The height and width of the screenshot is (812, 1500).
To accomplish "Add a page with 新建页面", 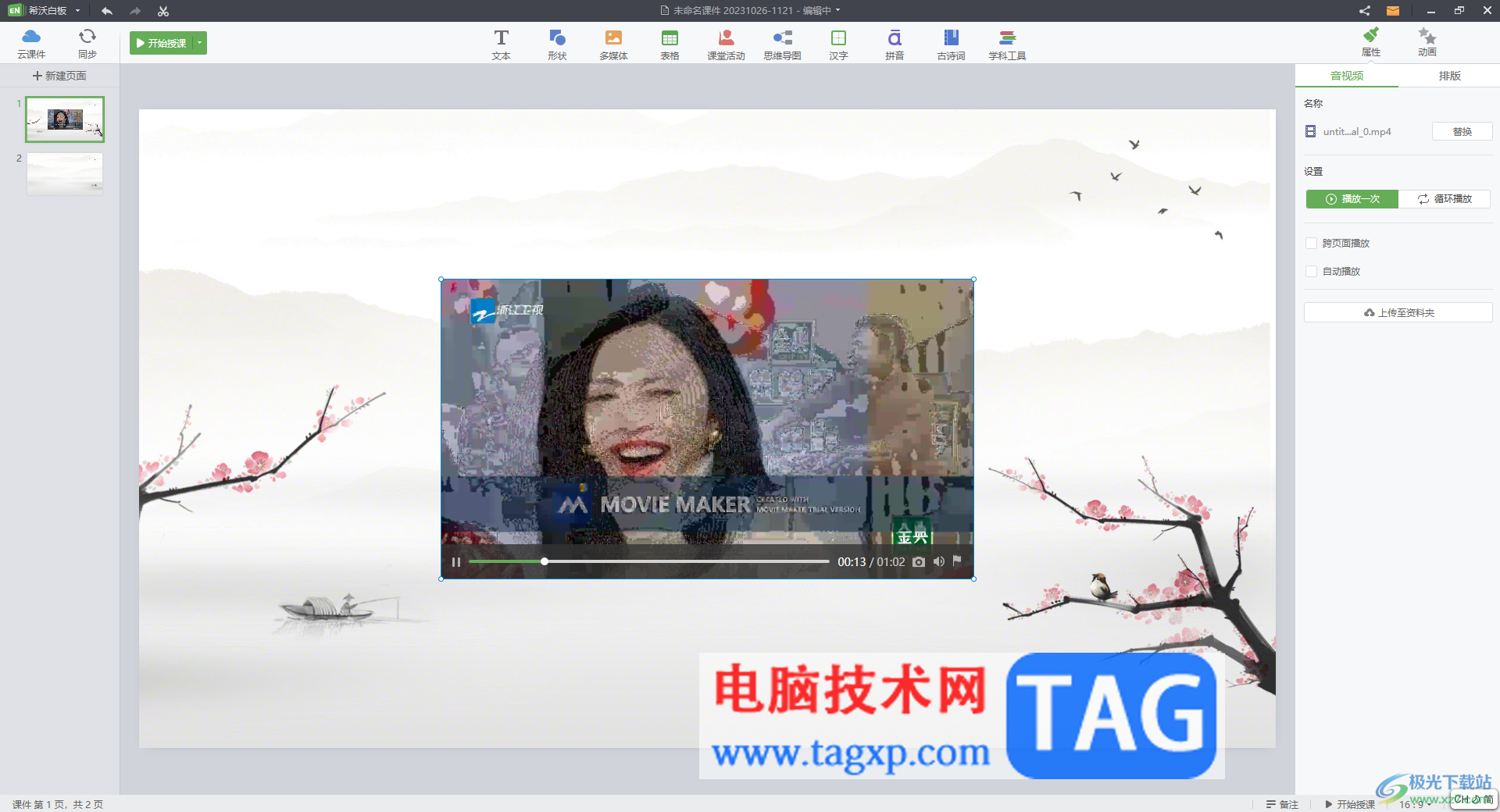I will (59, 76).
